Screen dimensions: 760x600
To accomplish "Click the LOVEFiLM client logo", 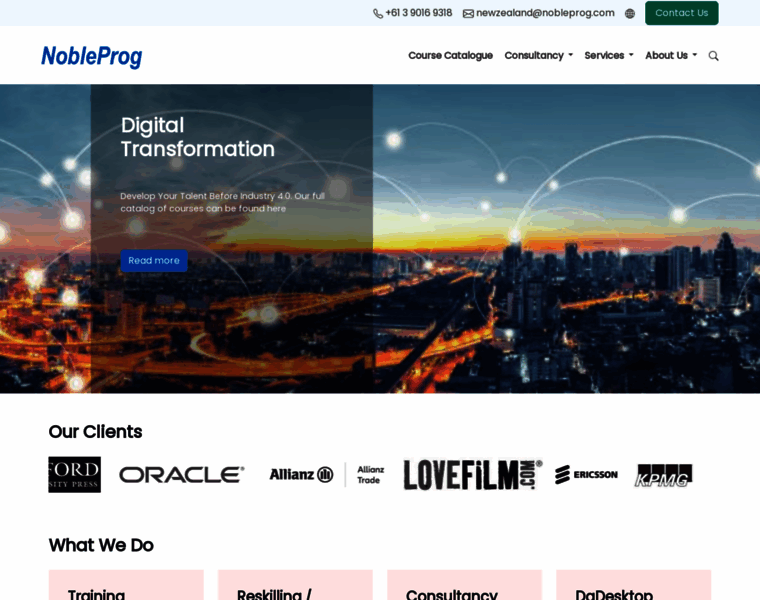I will tap(473, 474).
